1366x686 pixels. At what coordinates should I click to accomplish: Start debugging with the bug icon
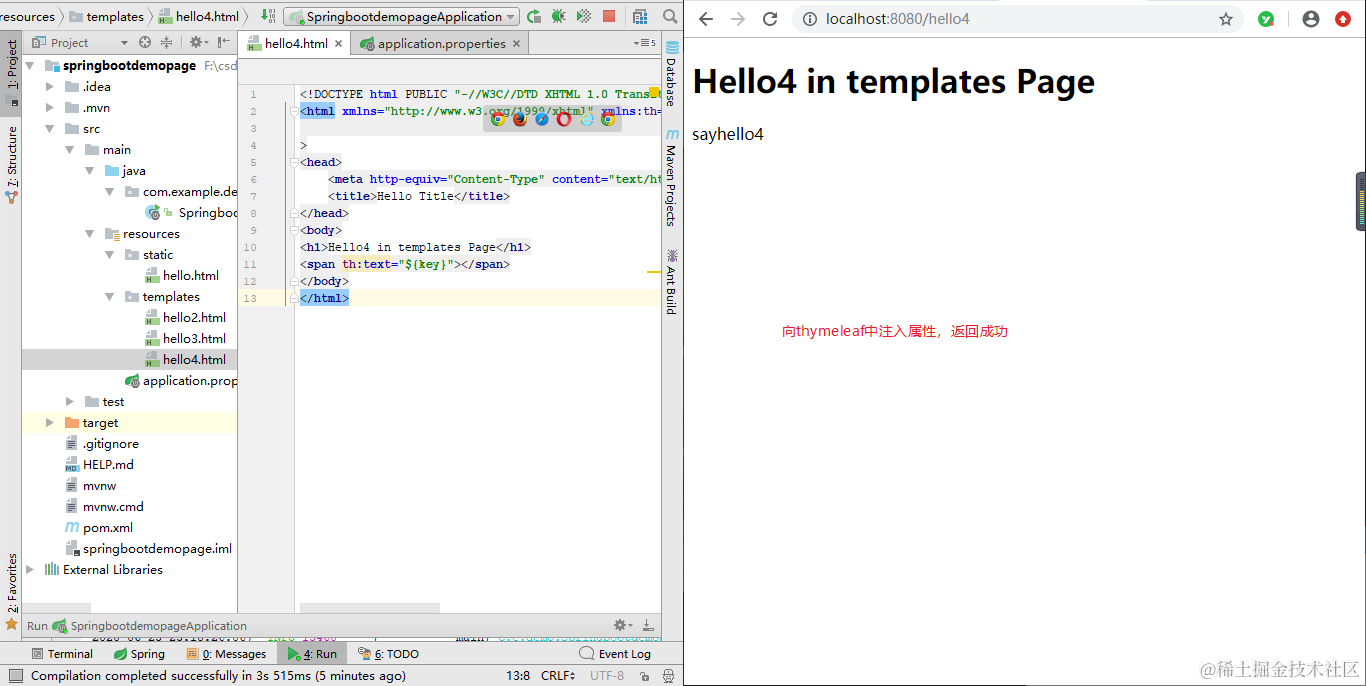(x=559, y=16)
